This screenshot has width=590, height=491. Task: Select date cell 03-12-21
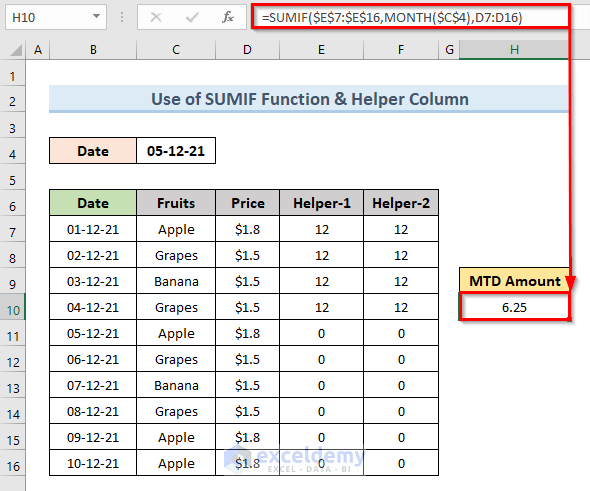click(93, 281)
